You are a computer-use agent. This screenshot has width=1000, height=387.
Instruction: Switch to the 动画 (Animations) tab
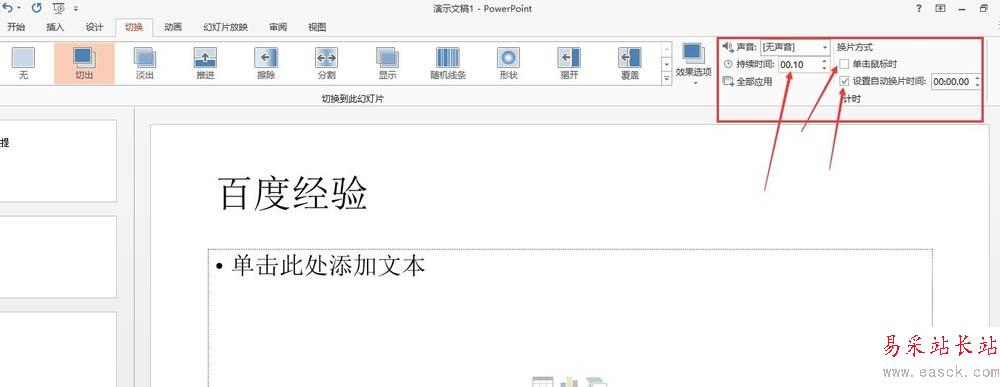(x=173, y=27)
